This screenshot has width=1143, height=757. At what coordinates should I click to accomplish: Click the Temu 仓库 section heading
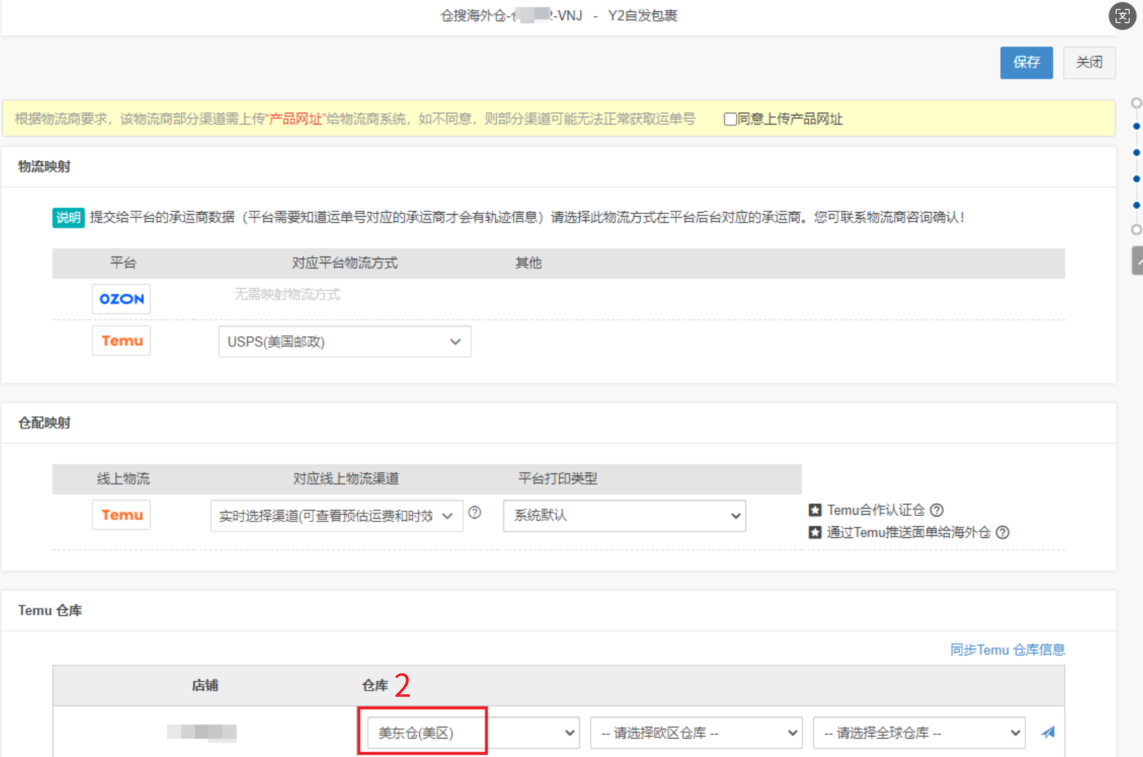click(50, 610)
